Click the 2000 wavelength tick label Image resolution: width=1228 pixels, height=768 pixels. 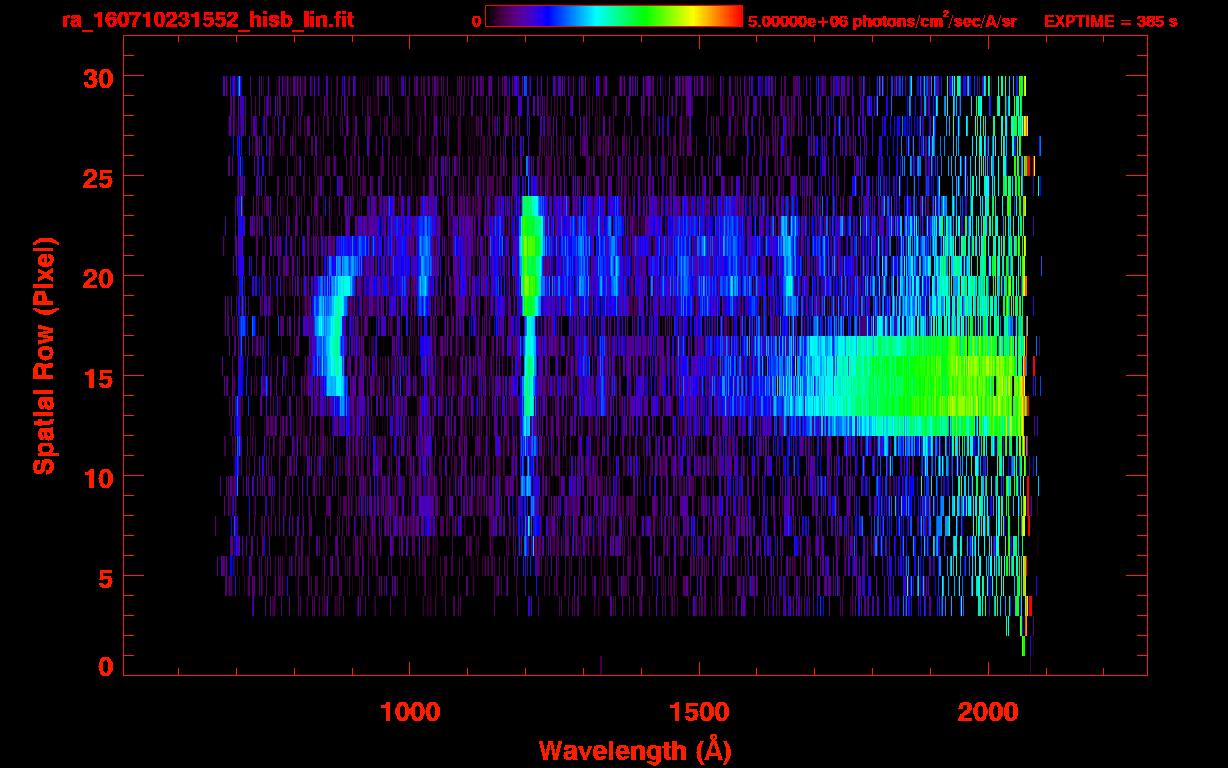tap(988, 711)
